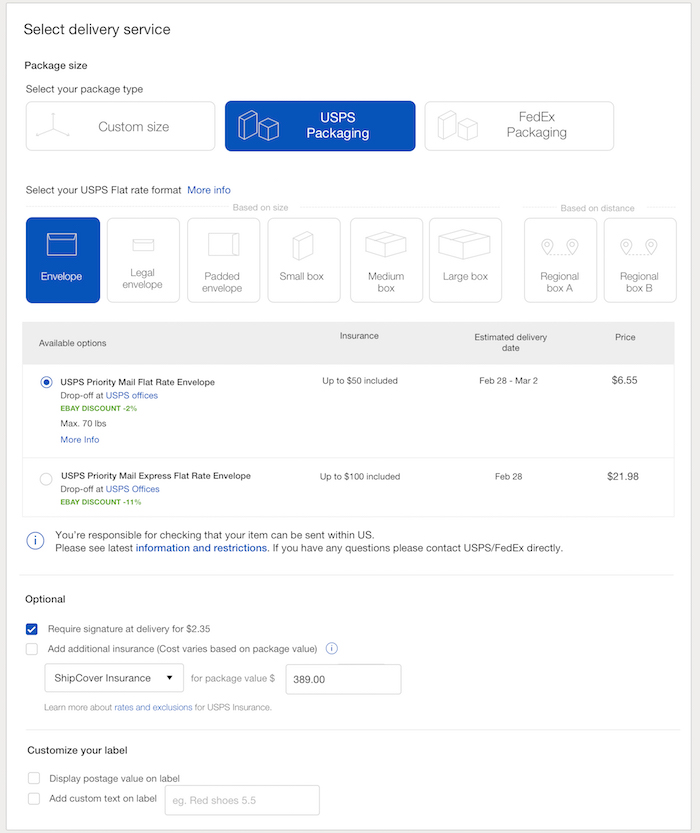Select the Padded envelope format

(x=224, y=260)
